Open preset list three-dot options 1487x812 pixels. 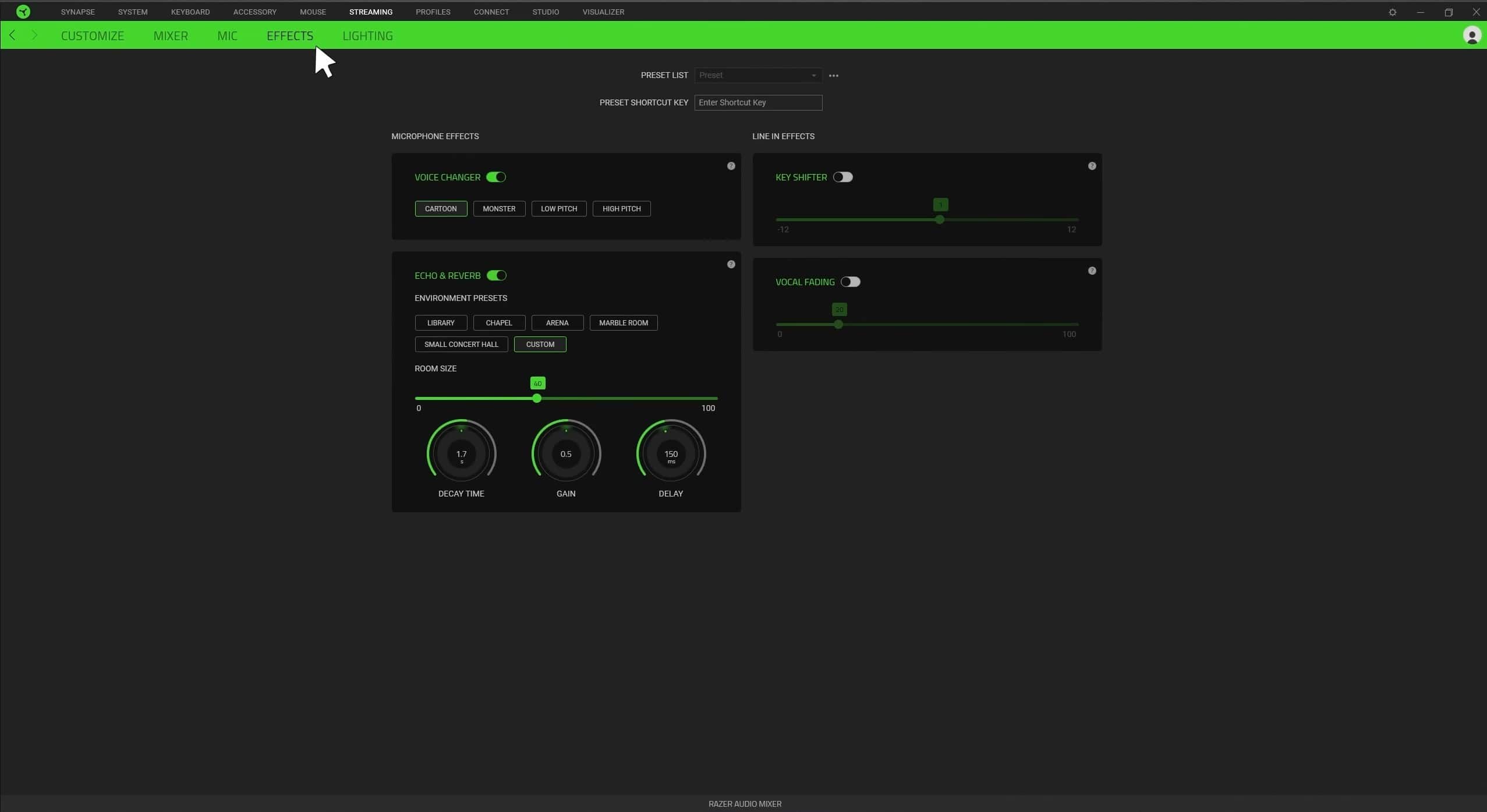coord(833,76)
